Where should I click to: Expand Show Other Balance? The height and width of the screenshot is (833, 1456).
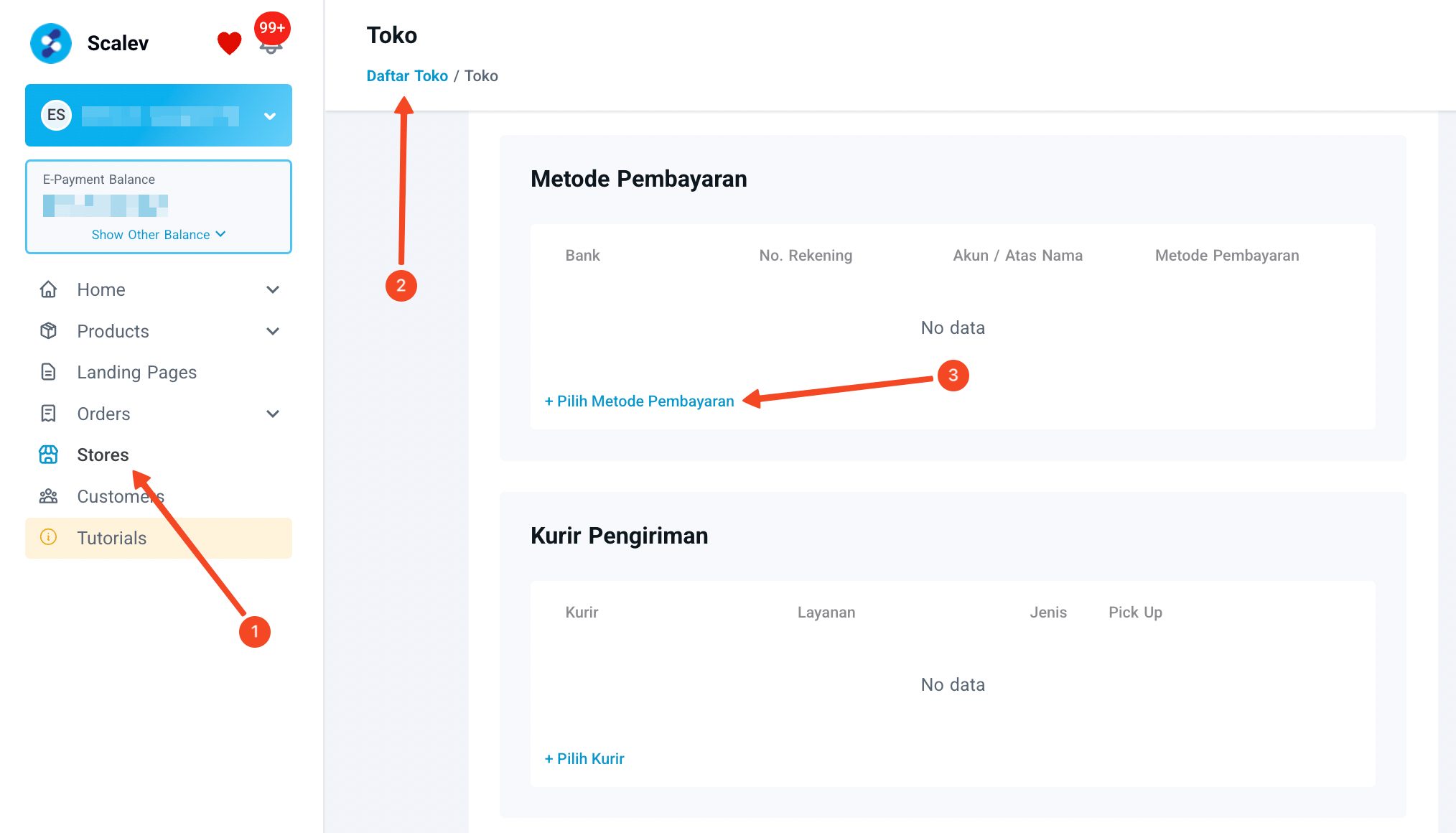(x=158, y=234)
